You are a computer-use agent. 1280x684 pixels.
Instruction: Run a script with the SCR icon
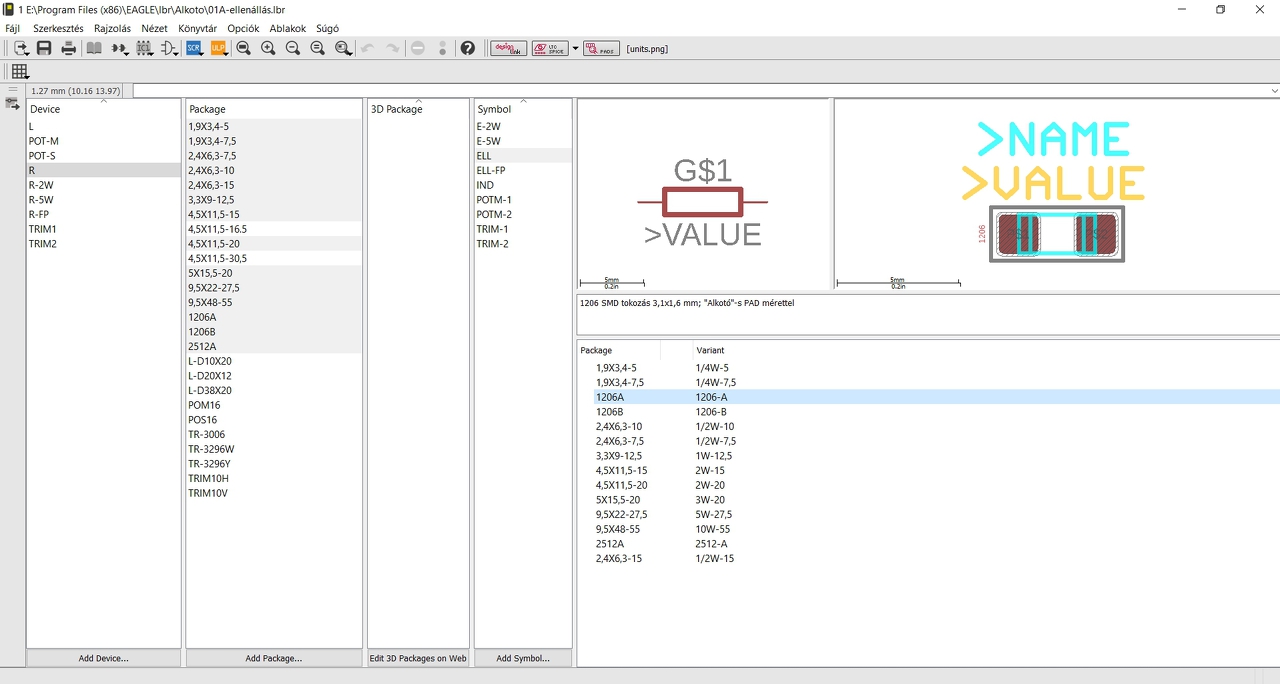[194, 48]
